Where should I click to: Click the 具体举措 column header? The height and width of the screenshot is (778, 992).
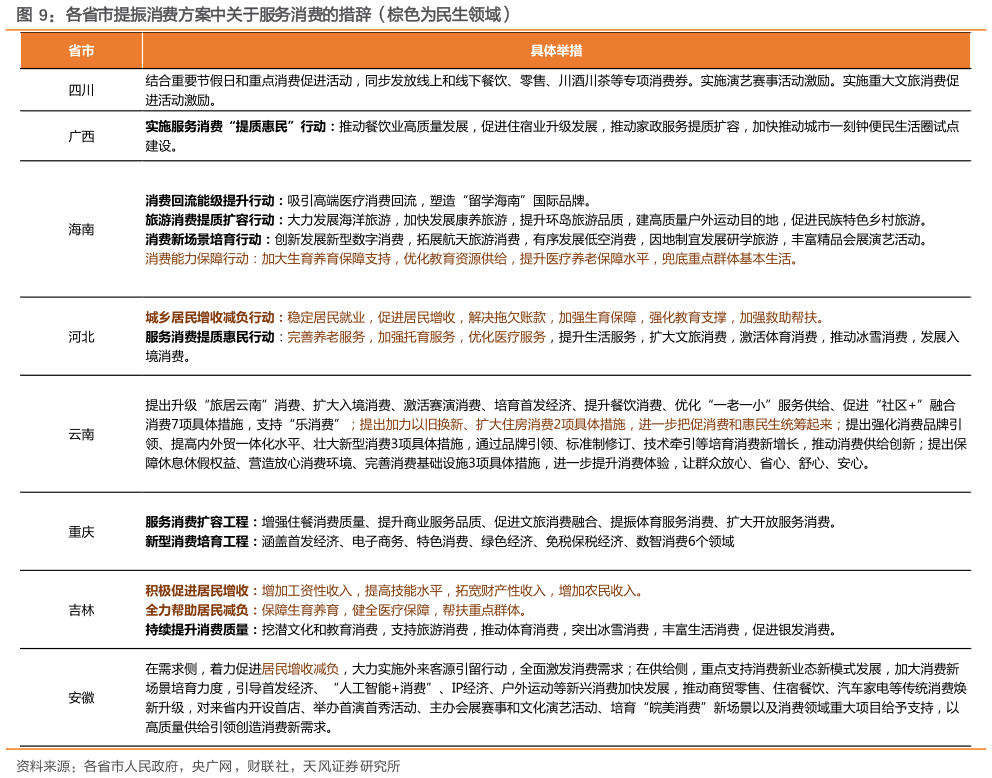[x=556, y=51]
